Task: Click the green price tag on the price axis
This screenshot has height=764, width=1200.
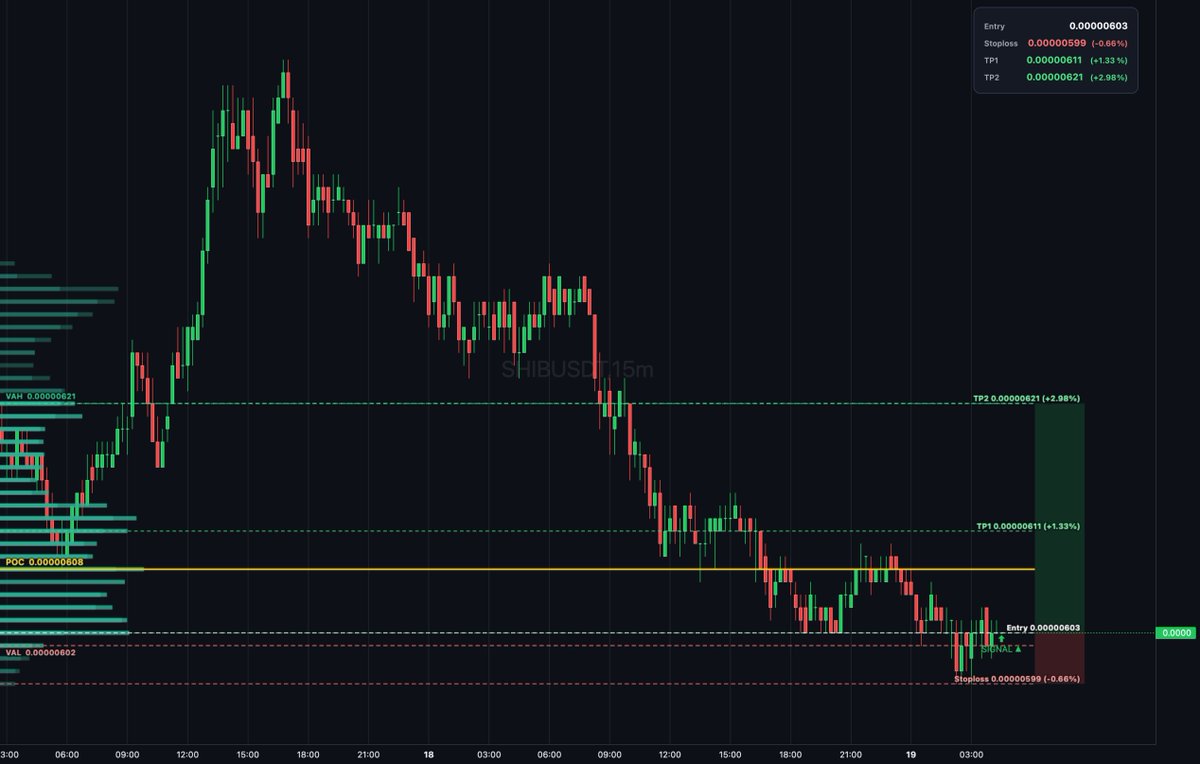Action: (1176, 632)
